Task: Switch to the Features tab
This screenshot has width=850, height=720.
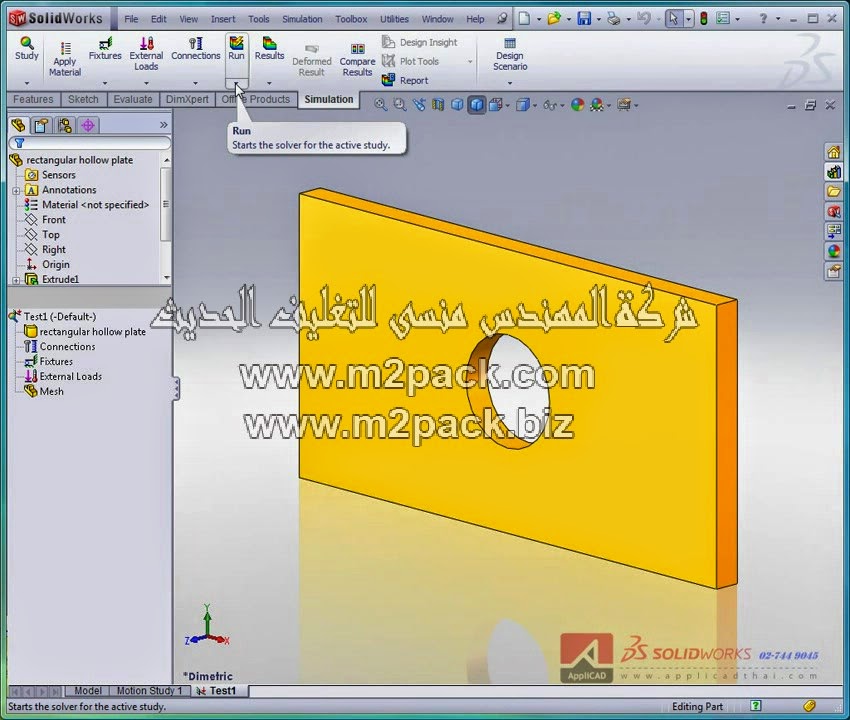Action: tap(33, 99)
